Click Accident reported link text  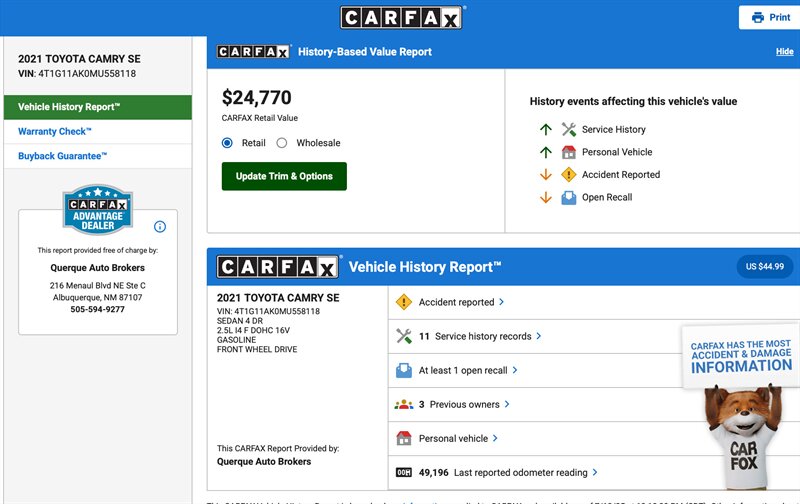[x=457, y=302]
